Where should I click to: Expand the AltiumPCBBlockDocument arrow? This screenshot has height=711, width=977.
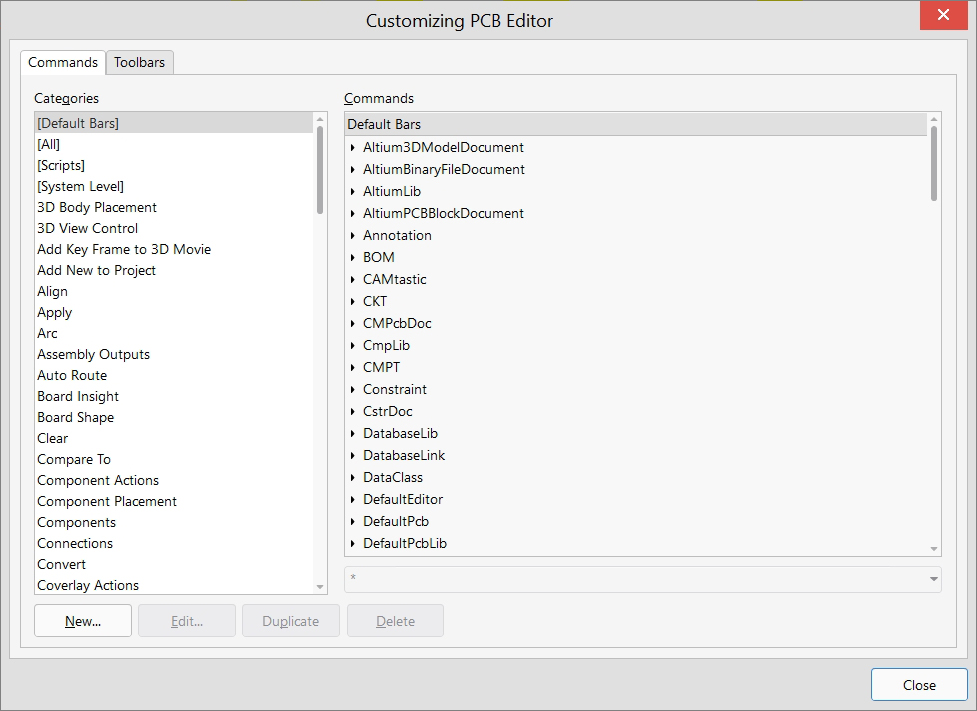point(353,213)
